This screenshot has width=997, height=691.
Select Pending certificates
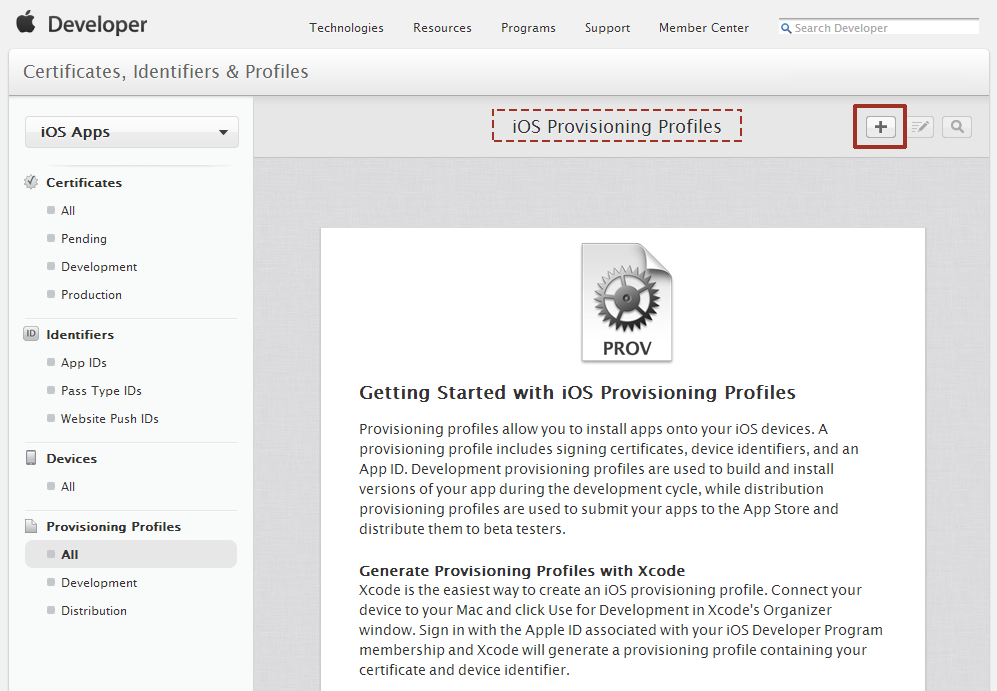point(83,238)
